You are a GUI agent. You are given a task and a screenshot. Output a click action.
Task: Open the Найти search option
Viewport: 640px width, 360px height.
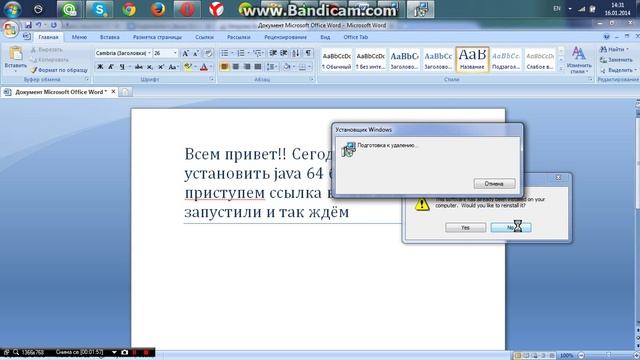click(615, 49)
